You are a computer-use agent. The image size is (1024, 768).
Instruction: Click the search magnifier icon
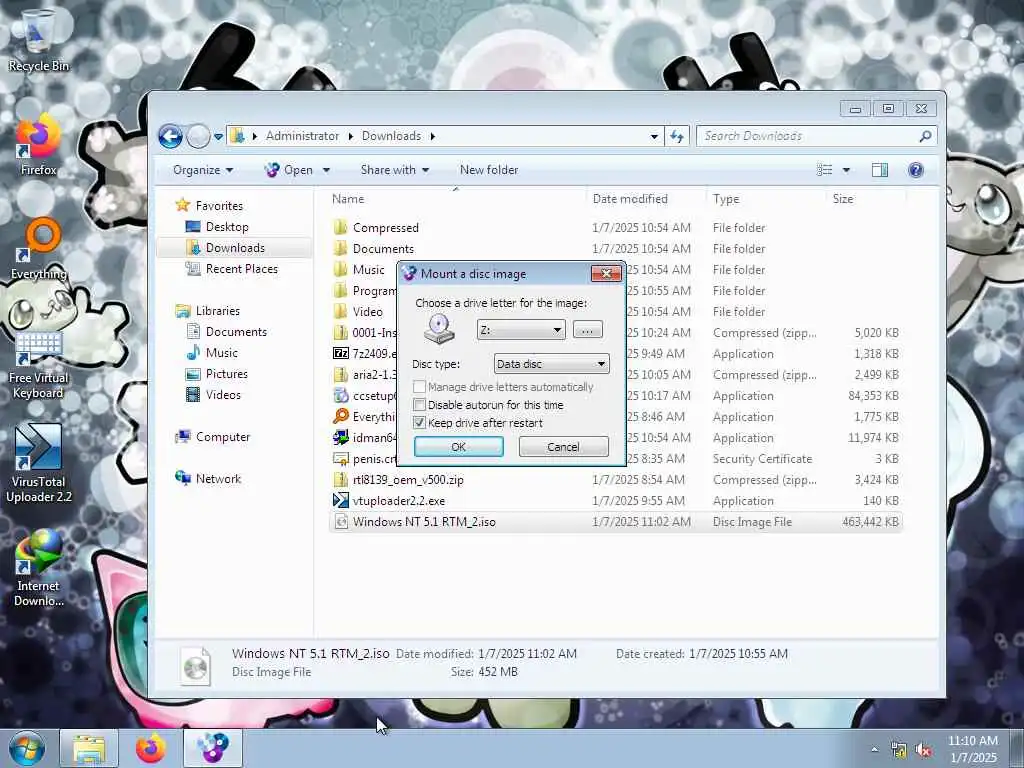coord(925,136)
